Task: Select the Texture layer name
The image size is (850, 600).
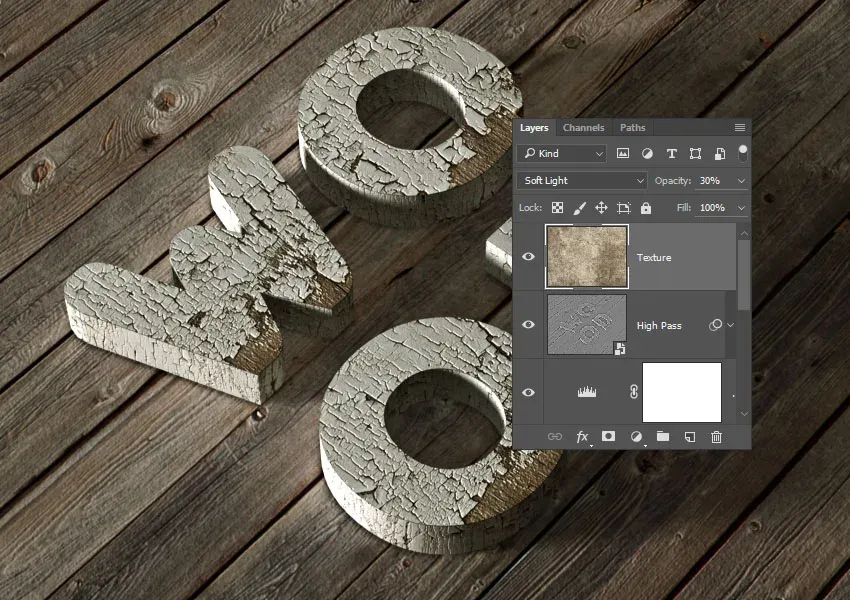Action: (654, 257)
